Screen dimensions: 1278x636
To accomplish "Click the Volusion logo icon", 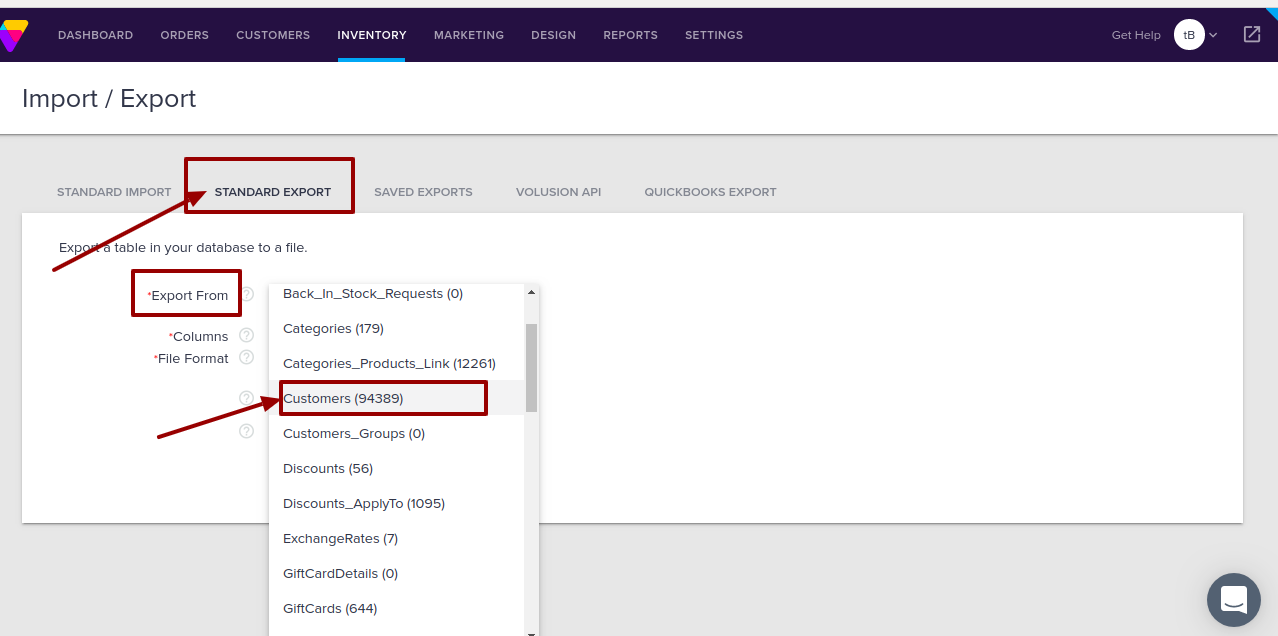I will pyautogui.click(x=14, y=35).
